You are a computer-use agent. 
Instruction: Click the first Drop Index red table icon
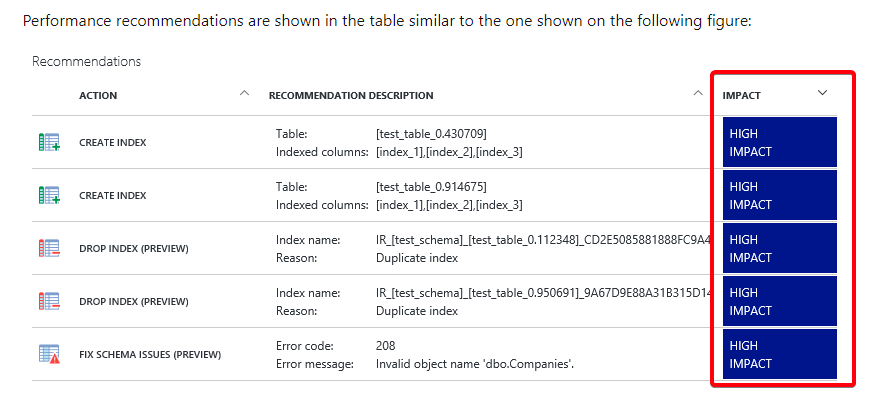[49, 248]
